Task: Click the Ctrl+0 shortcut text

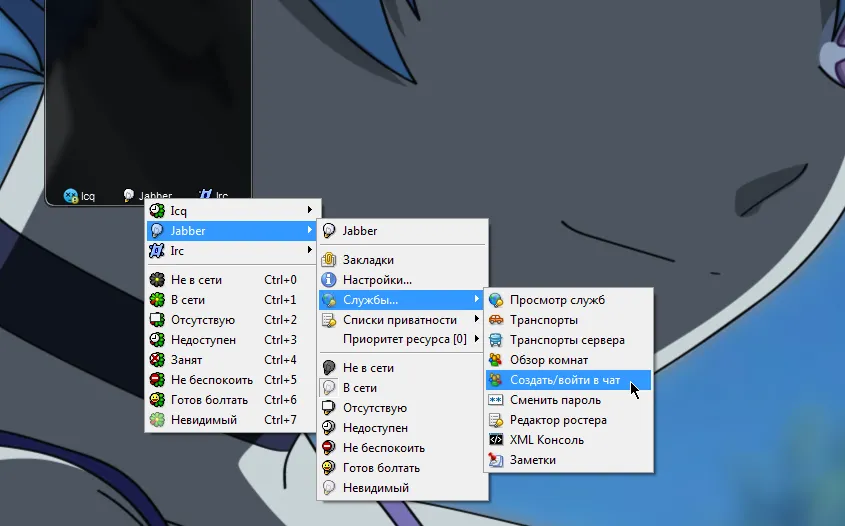Action: (280, 280)
